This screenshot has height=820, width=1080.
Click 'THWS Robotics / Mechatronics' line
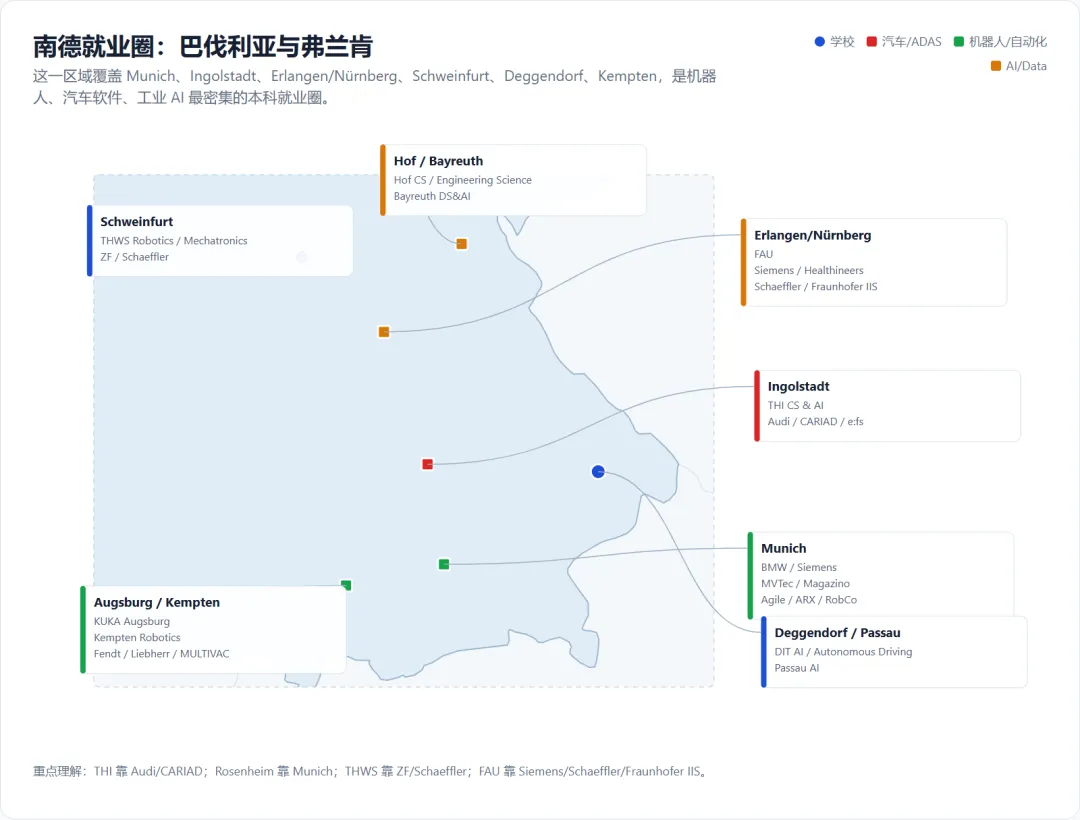tap(174, 240)
